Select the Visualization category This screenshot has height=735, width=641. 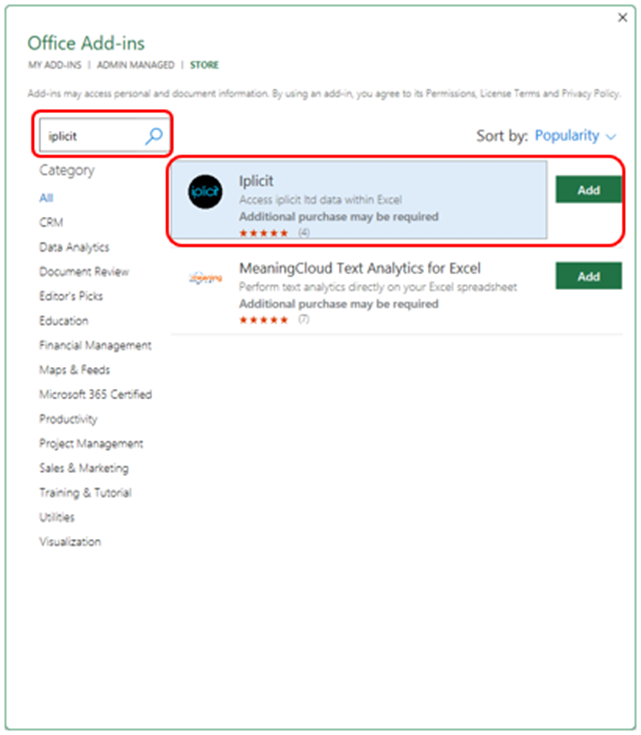(x=70, y=541)
